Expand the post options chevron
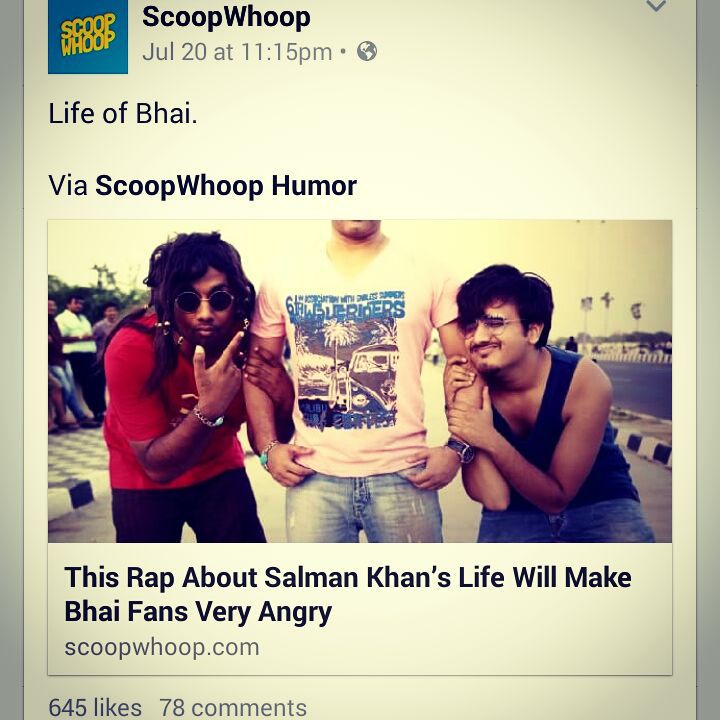This screenshot has height=720, width=720. pos(656,6)
